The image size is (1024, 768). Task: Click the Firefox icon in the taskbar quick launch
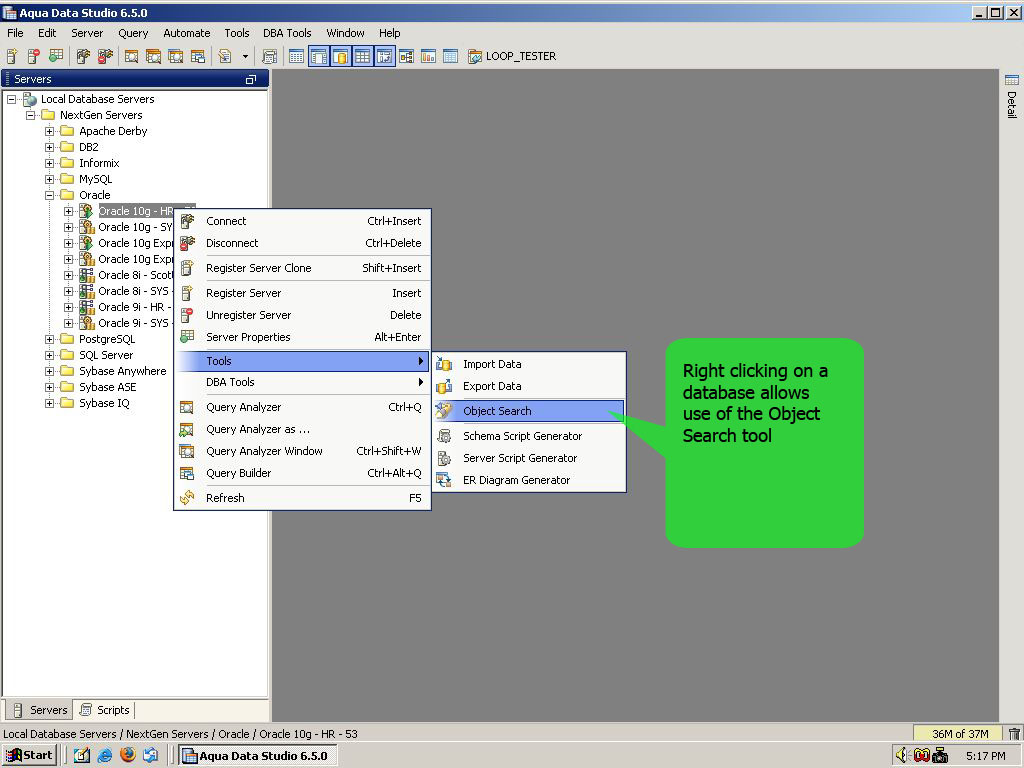128,755
